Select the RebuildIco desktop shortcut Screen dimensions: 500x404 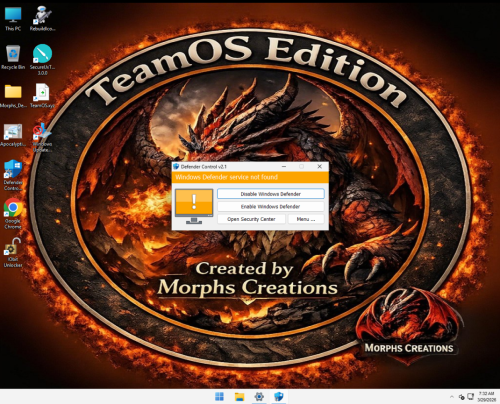(x=42, y=19)
